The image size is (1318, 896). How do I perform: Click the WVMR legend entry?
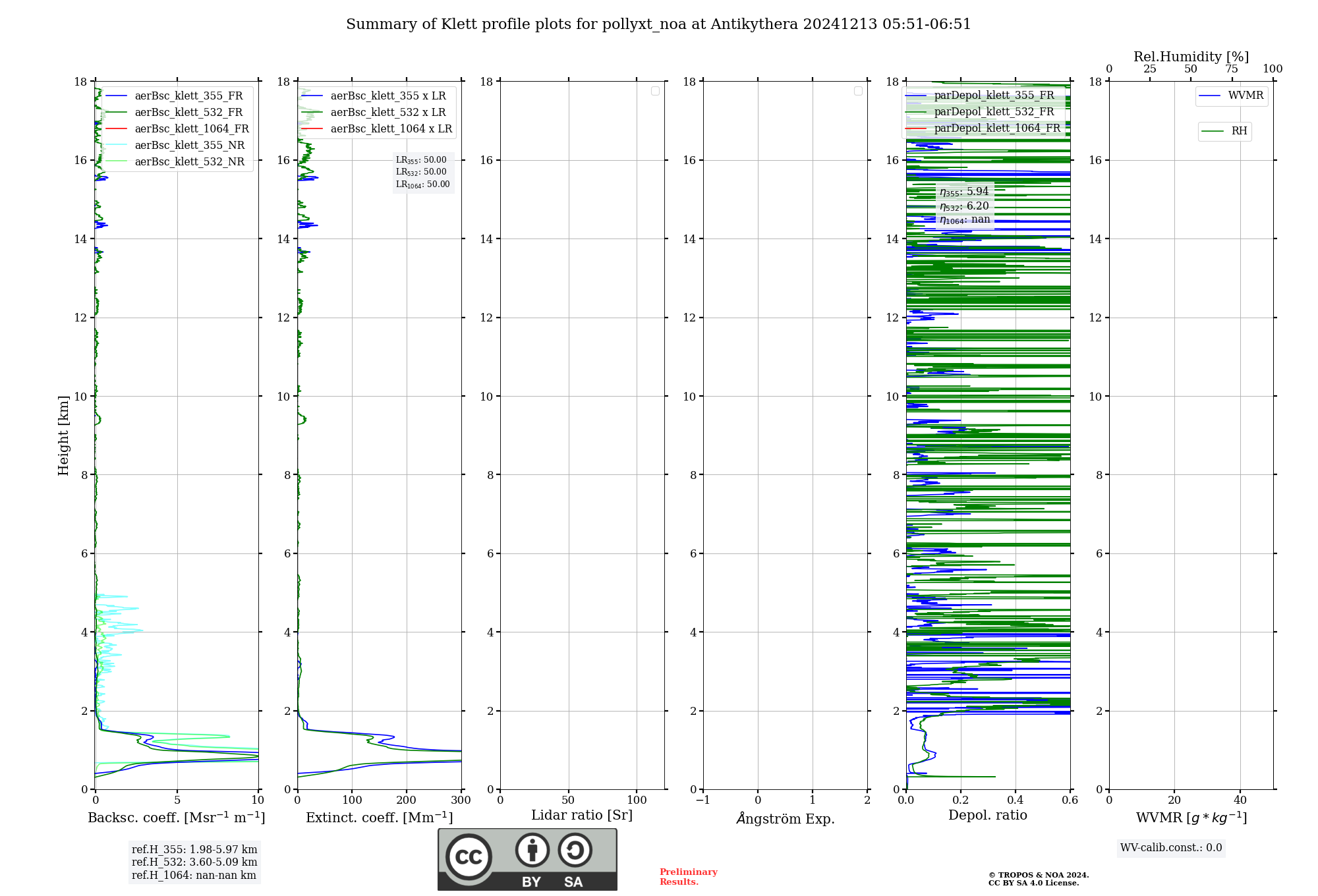pyautogui.click(x=1232, y=96)
